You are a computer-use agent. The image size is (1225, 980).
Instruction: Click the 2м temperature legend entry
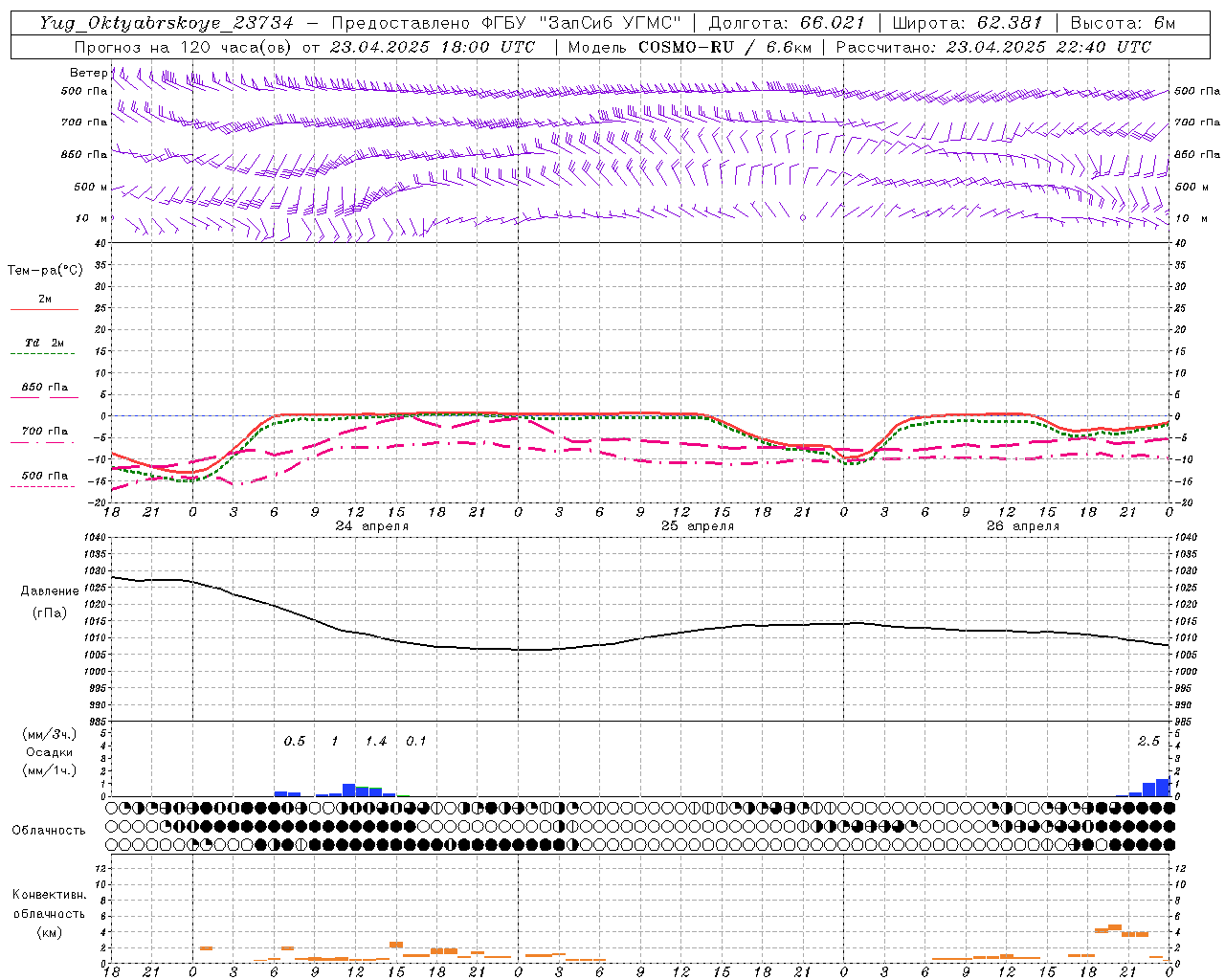pyautogui.click(x=45, y=300)
